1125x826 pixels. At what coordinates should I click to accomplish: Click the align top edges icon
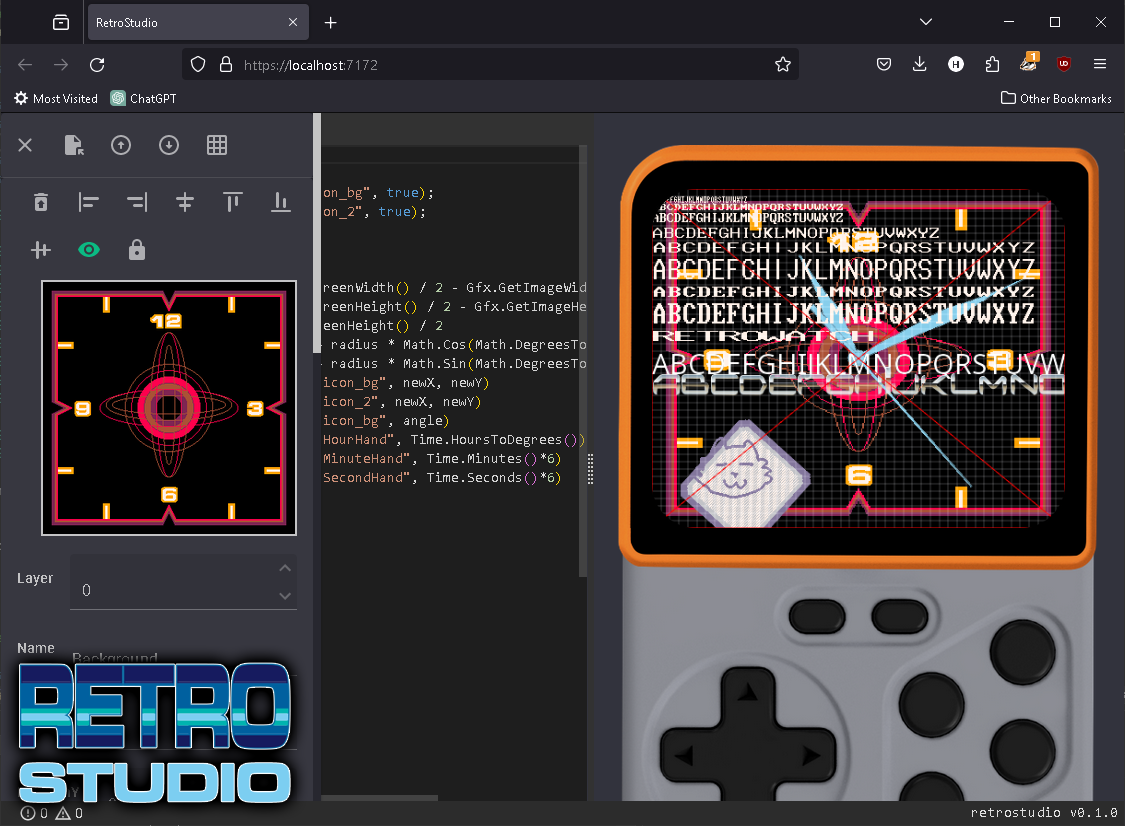(233, 202)
